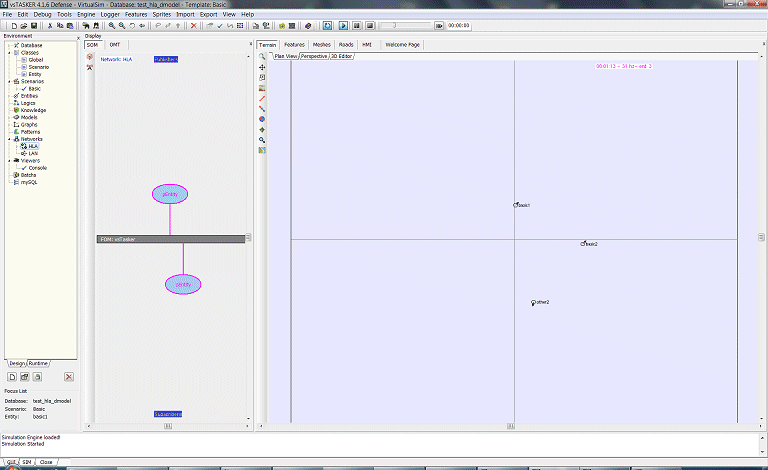This screenshot has height=470, width=768.
Task: Click the red delete button below the tree
Action: pyautogui.click(x=69, y=376)
